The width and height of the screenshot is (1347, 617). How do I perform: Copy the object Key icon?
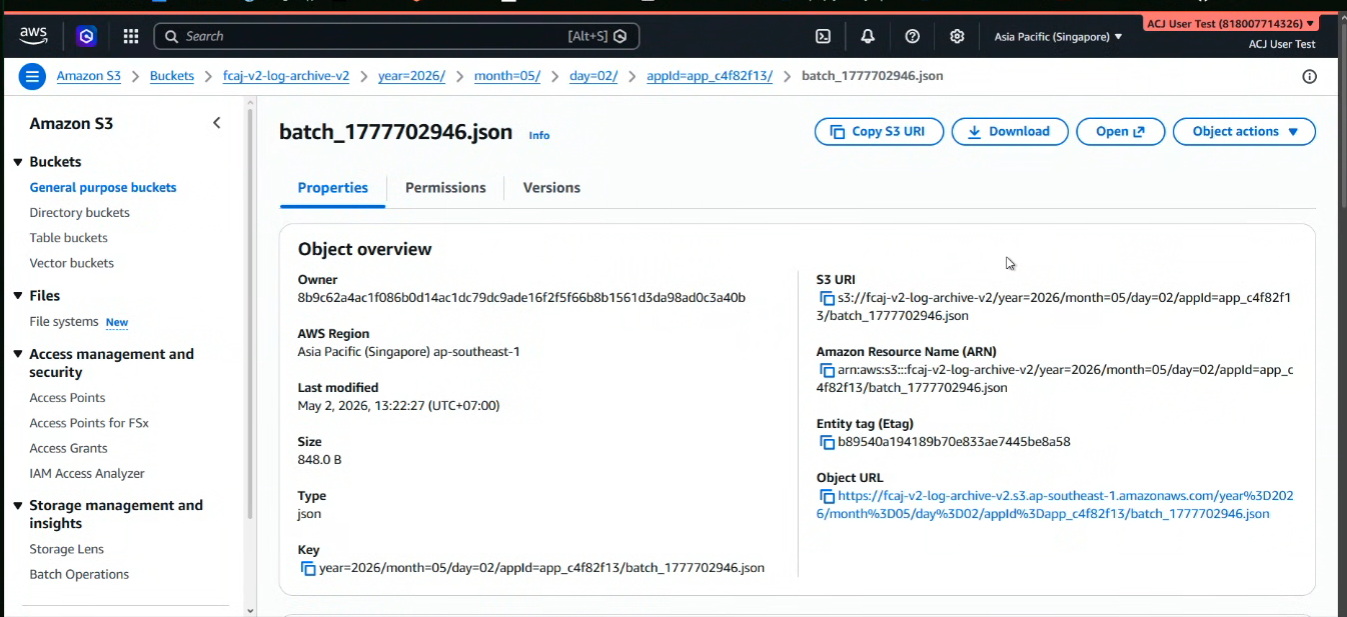309,568
